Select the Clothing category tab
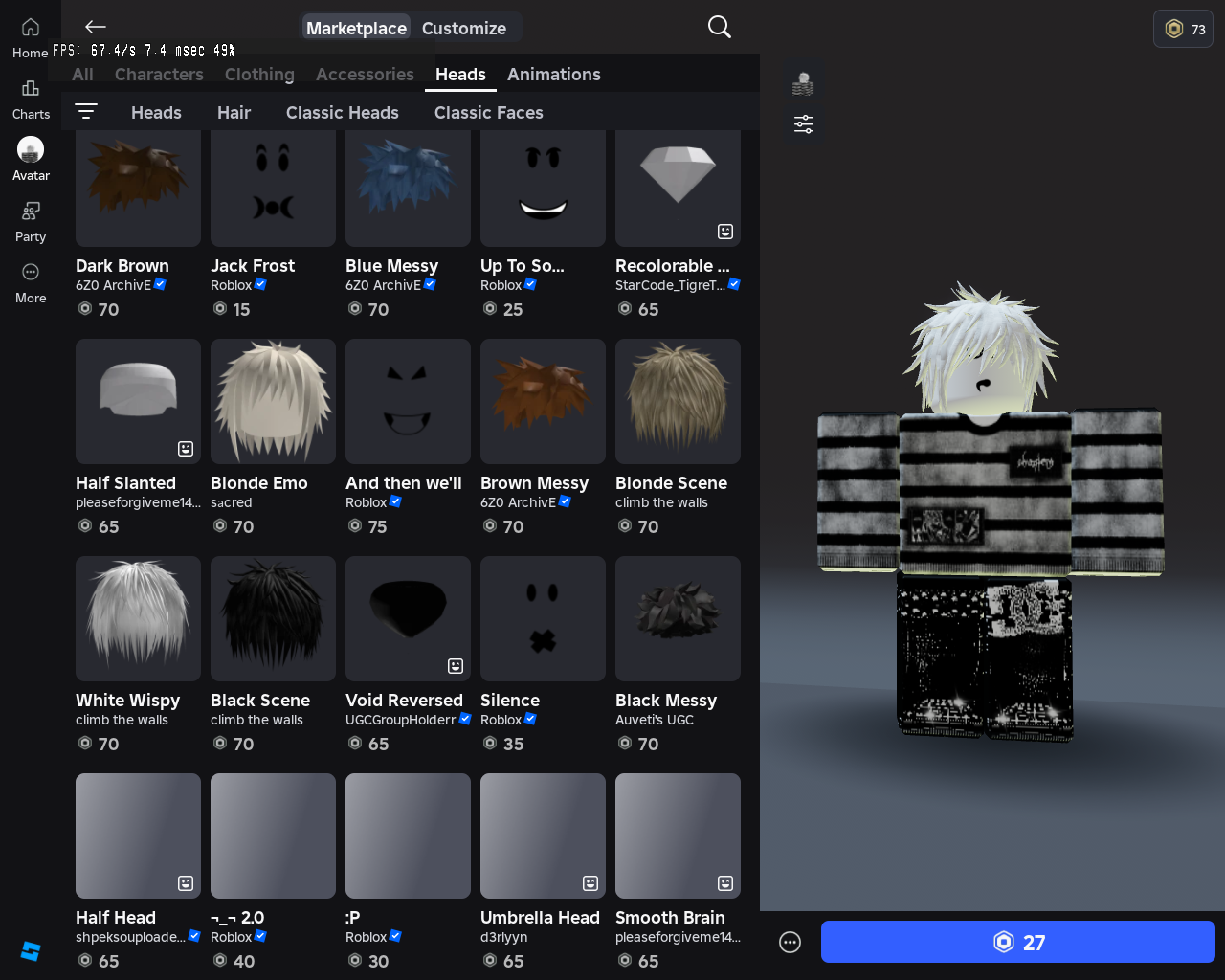1225x980 pixels. [259, 74]
